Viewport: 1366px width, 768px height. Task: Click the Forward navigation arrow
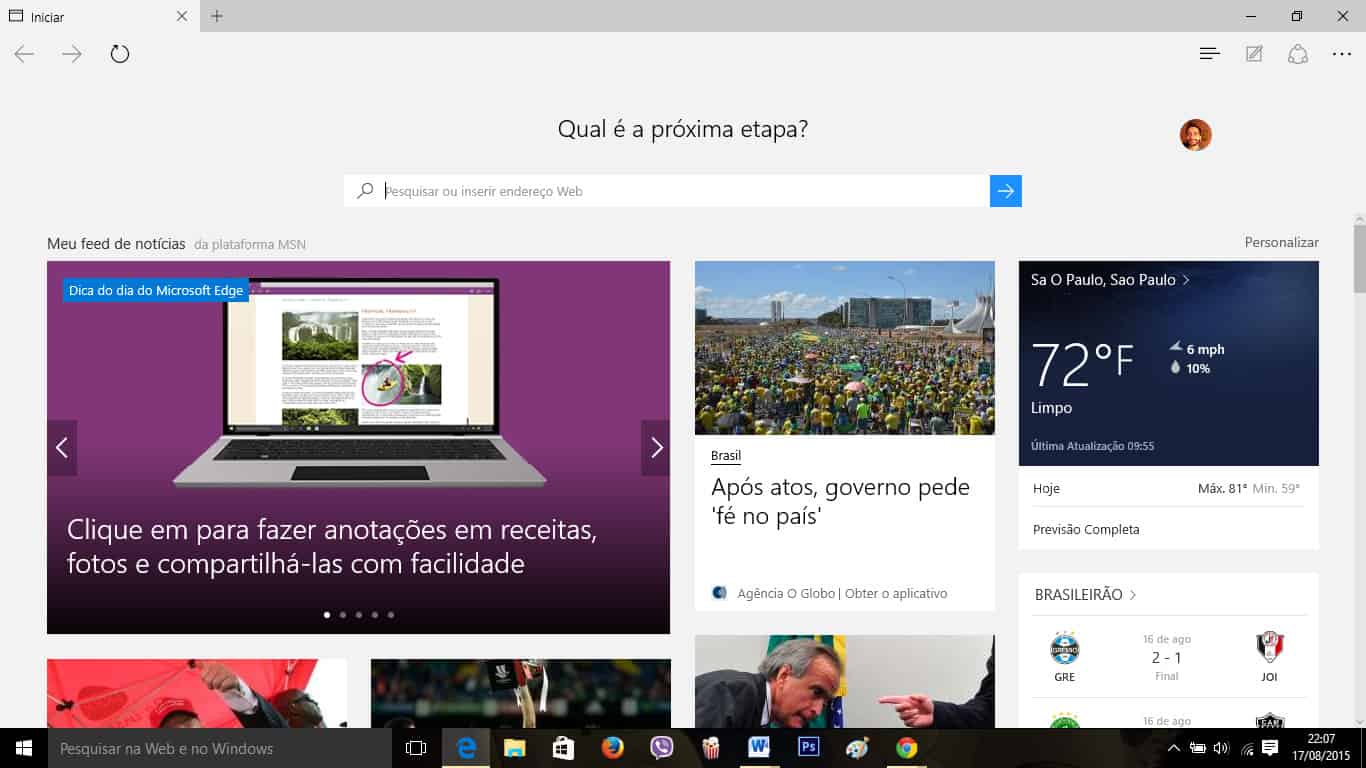point(72,54)
